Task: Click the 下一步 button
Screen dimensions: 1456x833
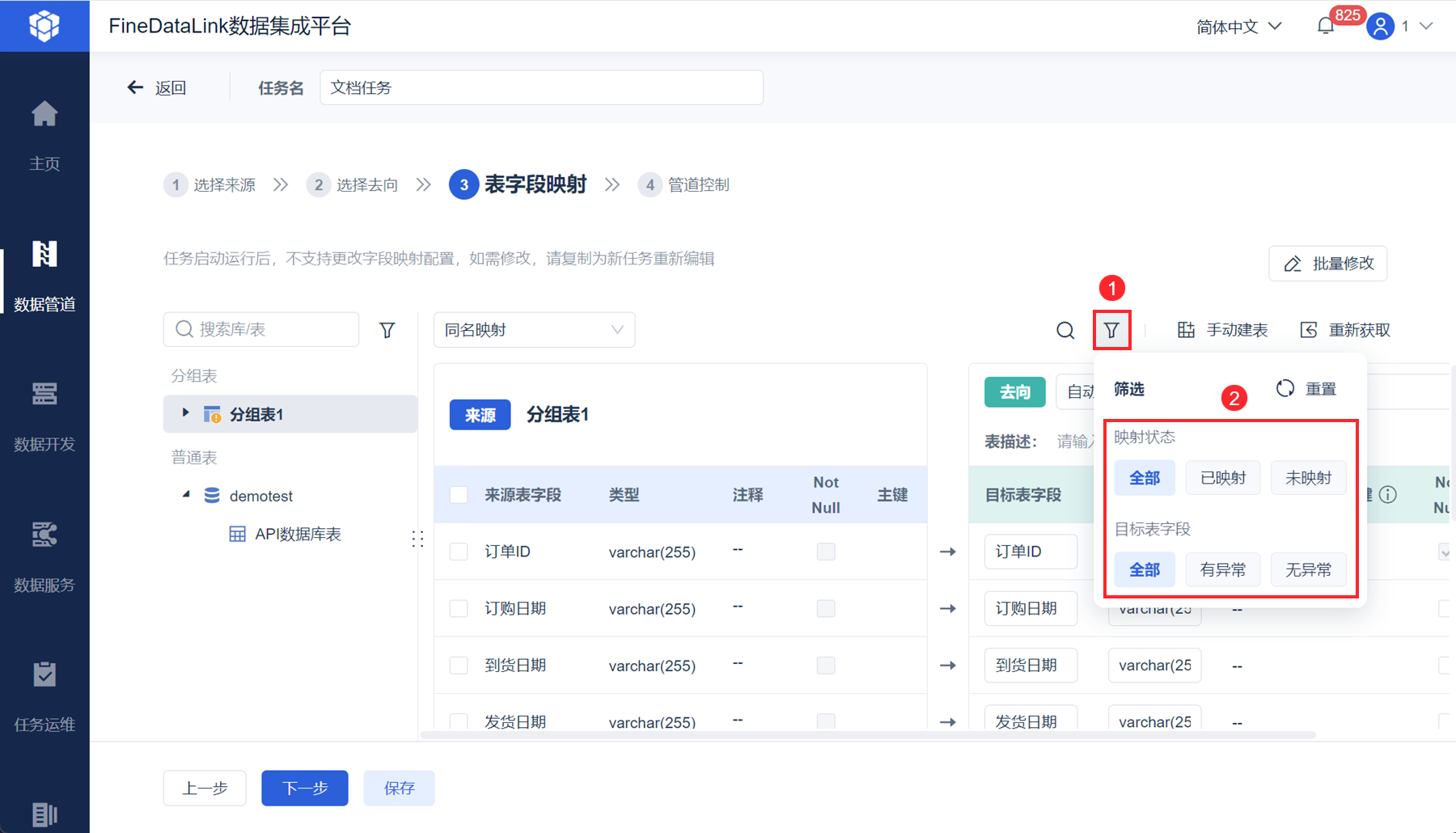Action: click(305, 789)
